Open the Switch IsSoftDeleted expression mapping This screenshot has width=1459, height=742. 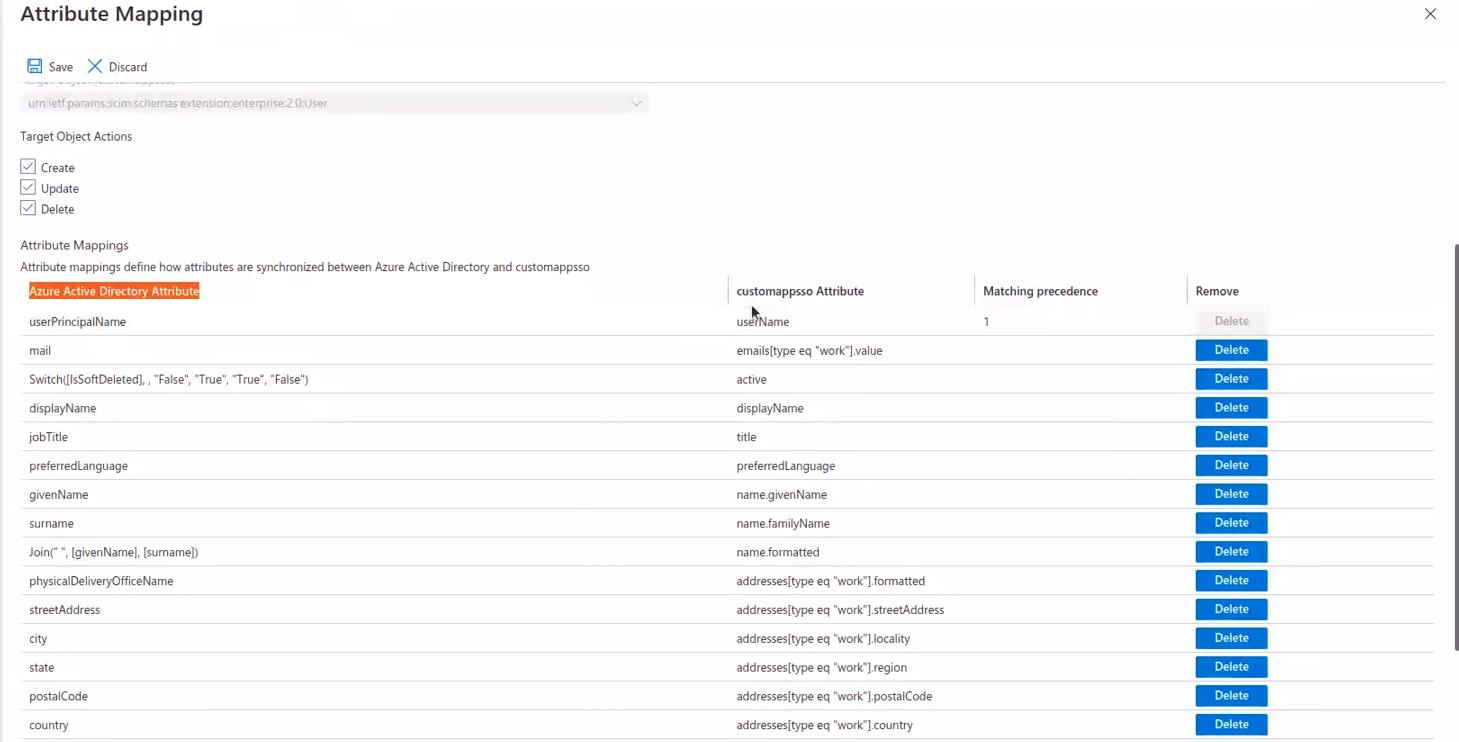pos(168,380)
